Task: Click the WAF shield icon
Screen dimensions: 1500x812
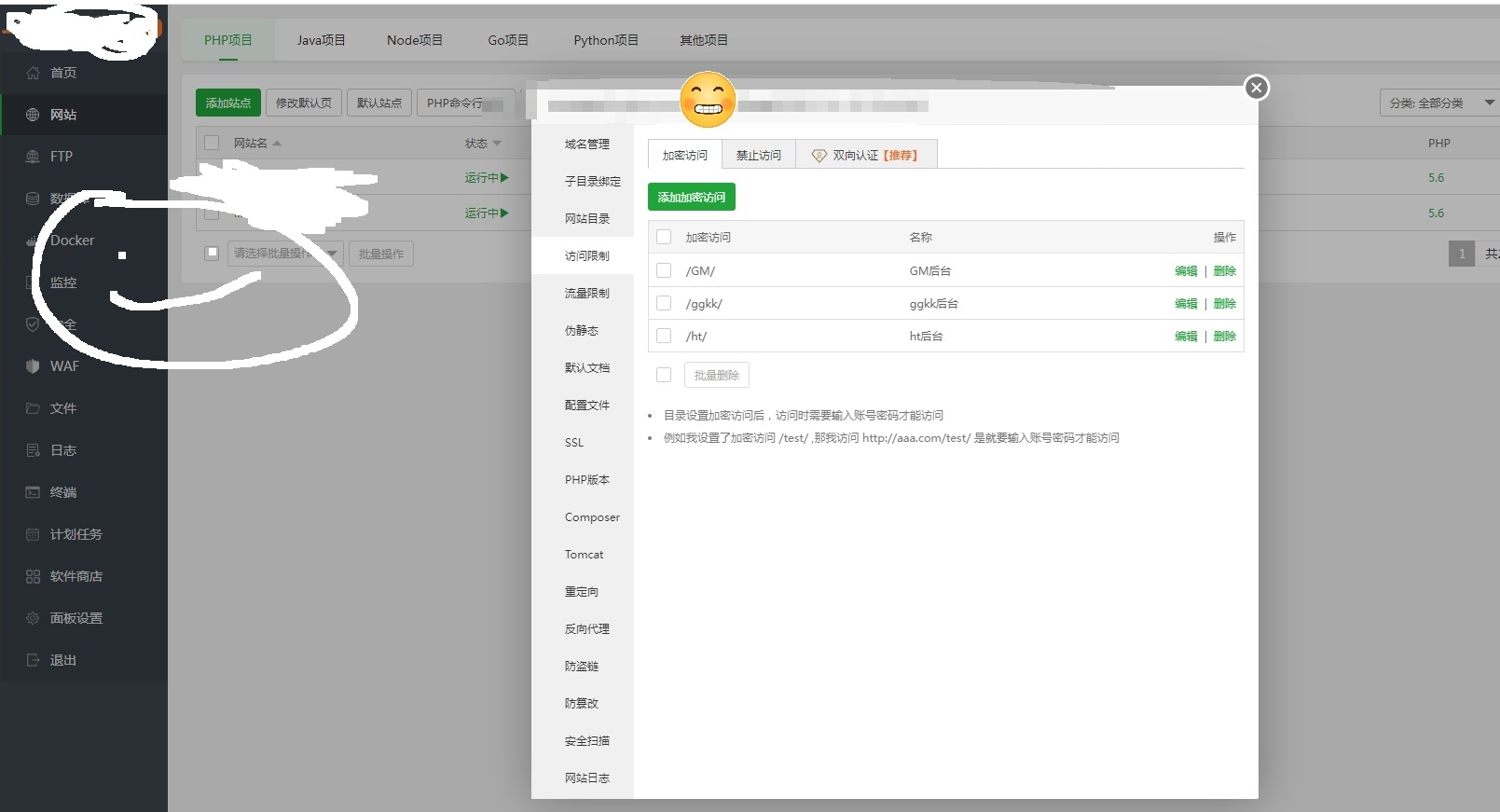Action: click(x=33, y=366)
